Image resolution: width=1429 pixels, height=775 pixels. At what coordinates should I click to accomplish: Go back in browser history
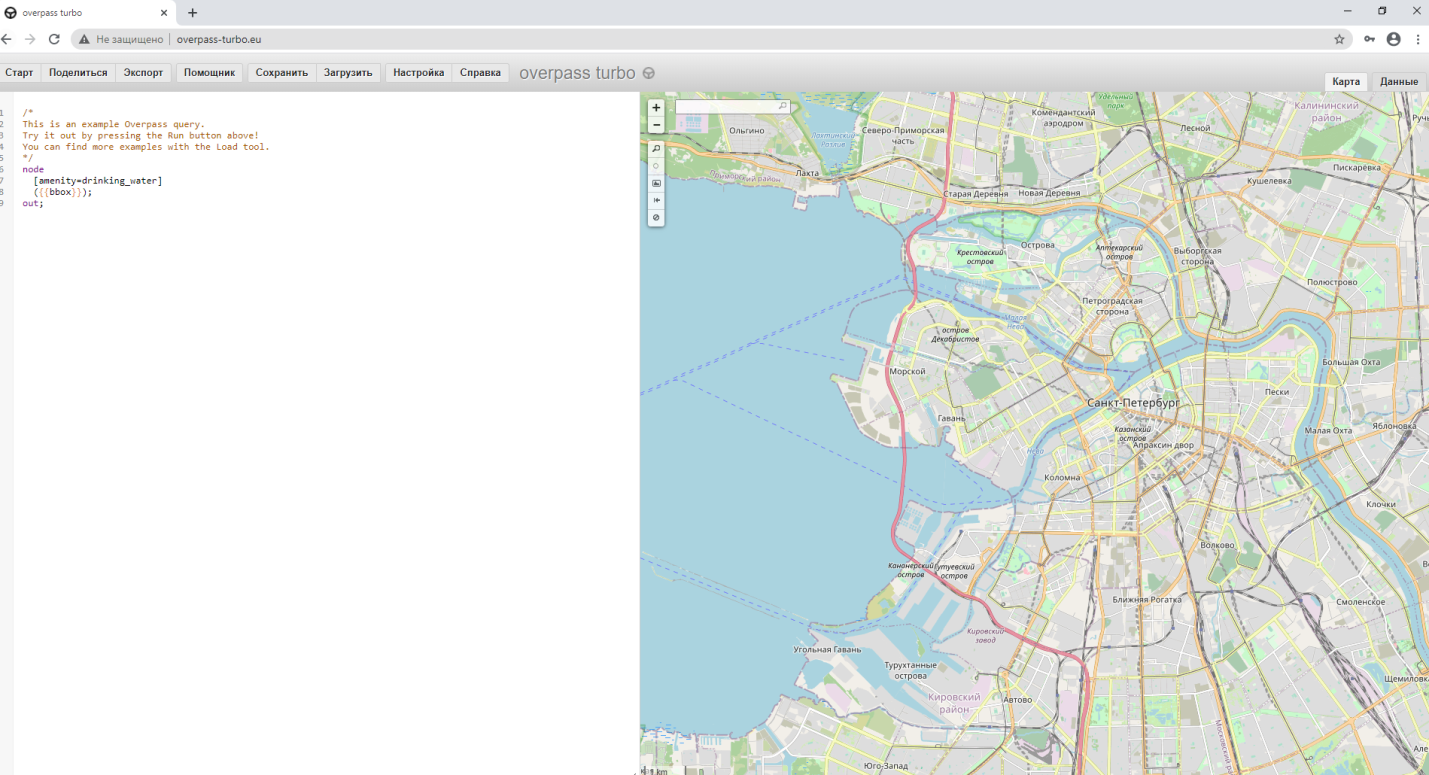click(8, 39)
